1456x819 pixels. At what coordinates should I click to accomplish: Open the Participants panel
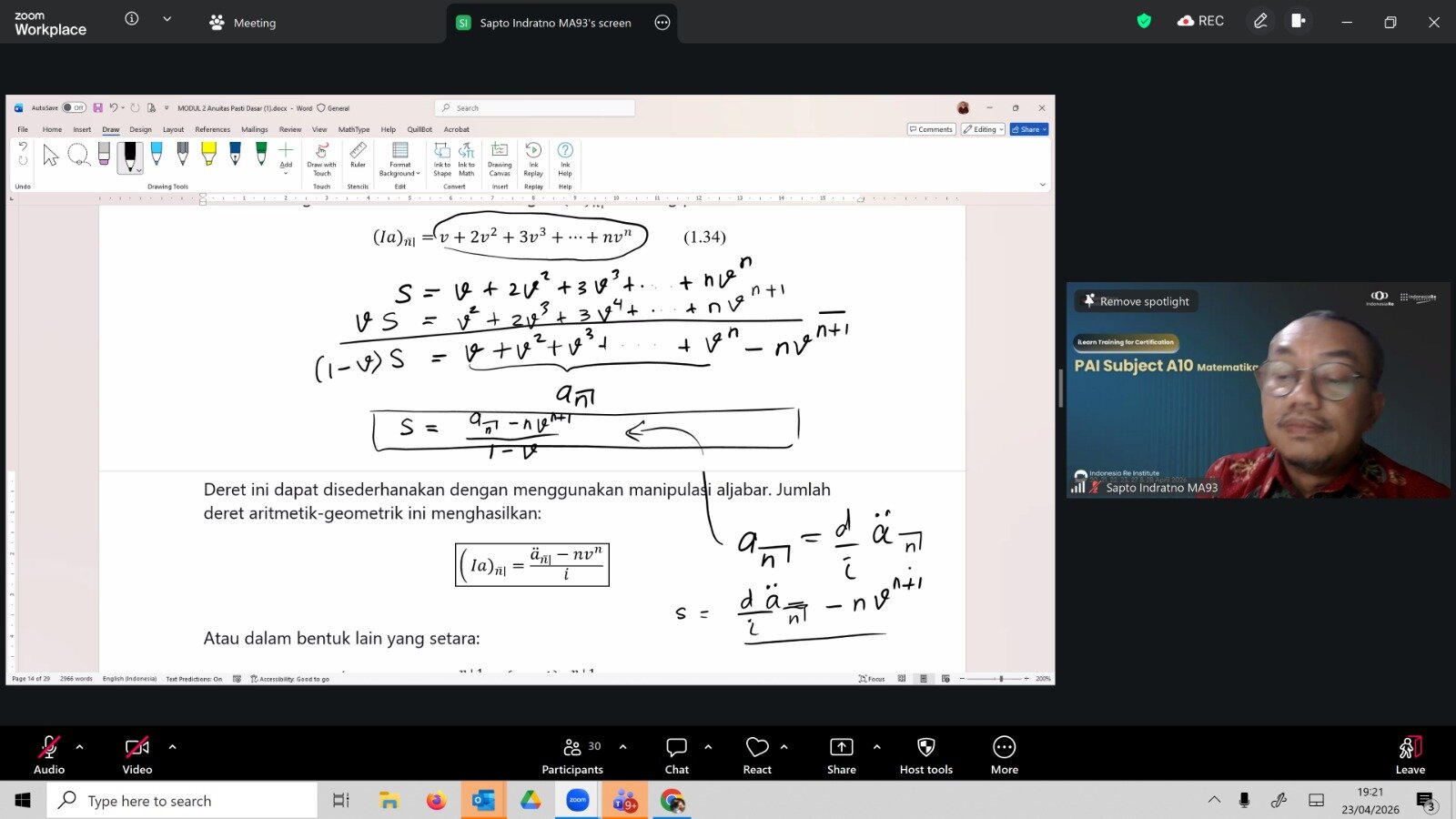pos(572,754)
